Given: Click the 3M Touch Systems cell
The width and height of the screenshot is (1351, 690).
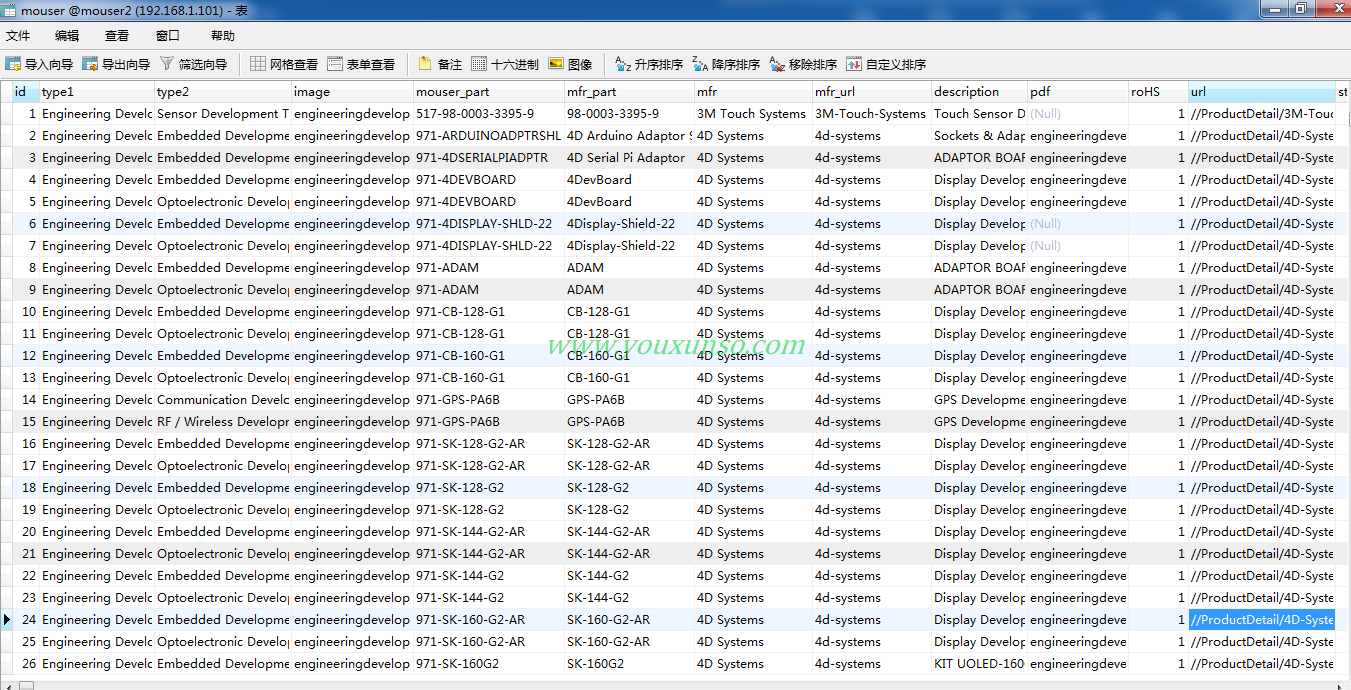Looking at the screenshot, I should pyautogui.click(x=753, y=114).
